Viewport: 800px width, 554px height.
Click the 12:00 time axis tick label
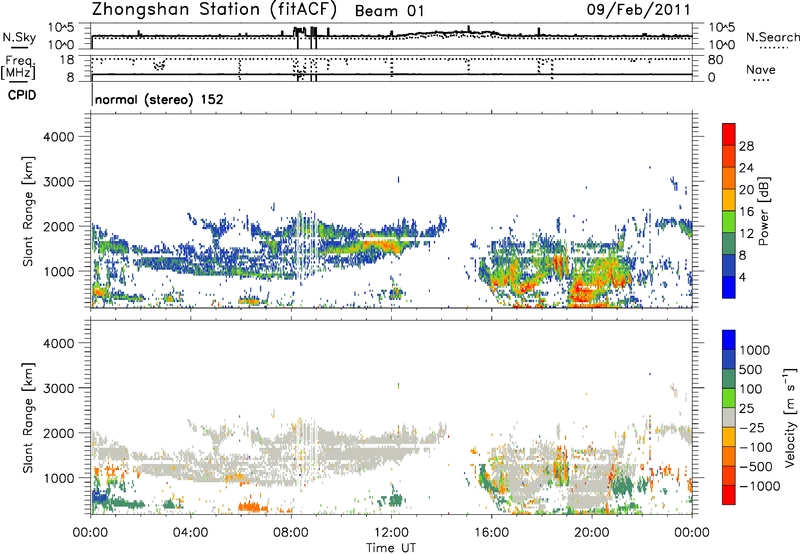pos(391,533)
